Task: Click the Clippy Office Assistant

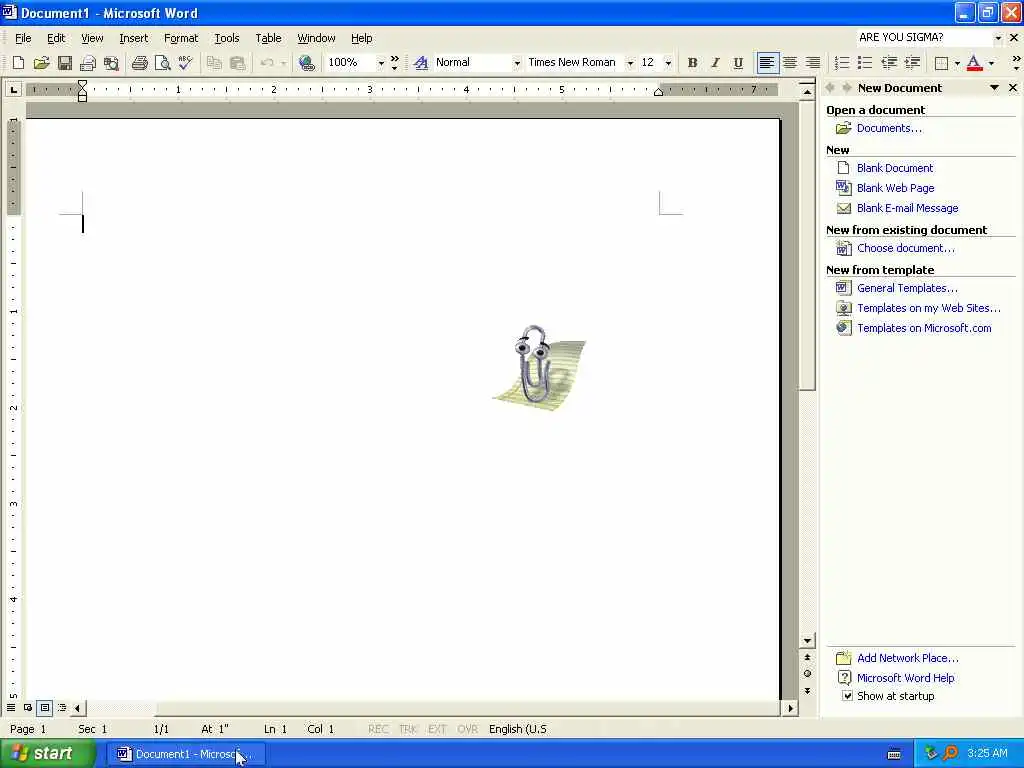Action: 539,367
